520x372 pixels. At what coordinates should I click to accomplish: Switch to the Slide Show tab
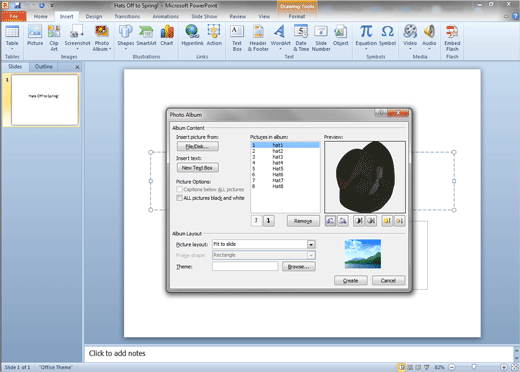point(204,16)
